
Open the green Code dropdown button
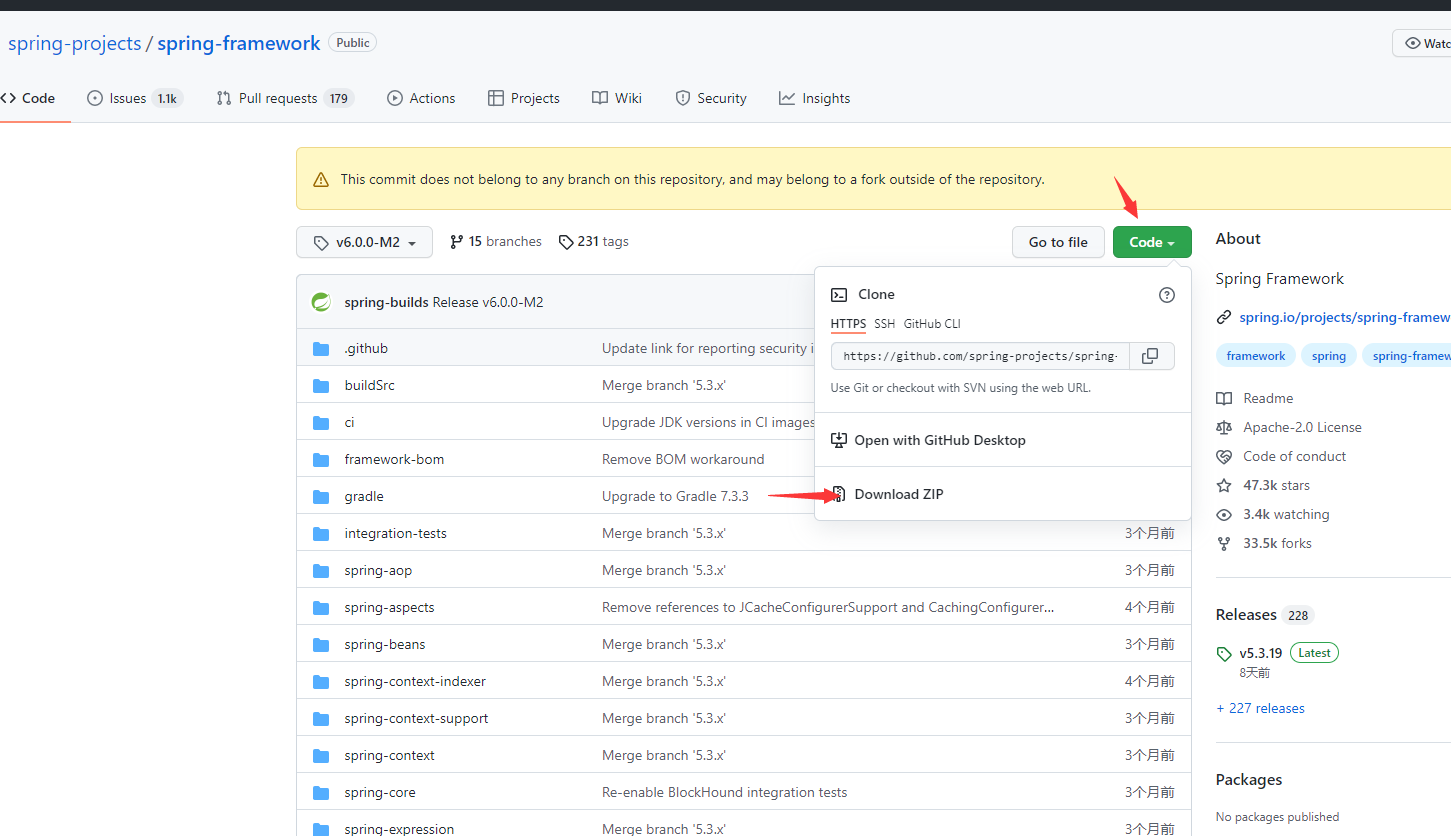[1152, 242]
